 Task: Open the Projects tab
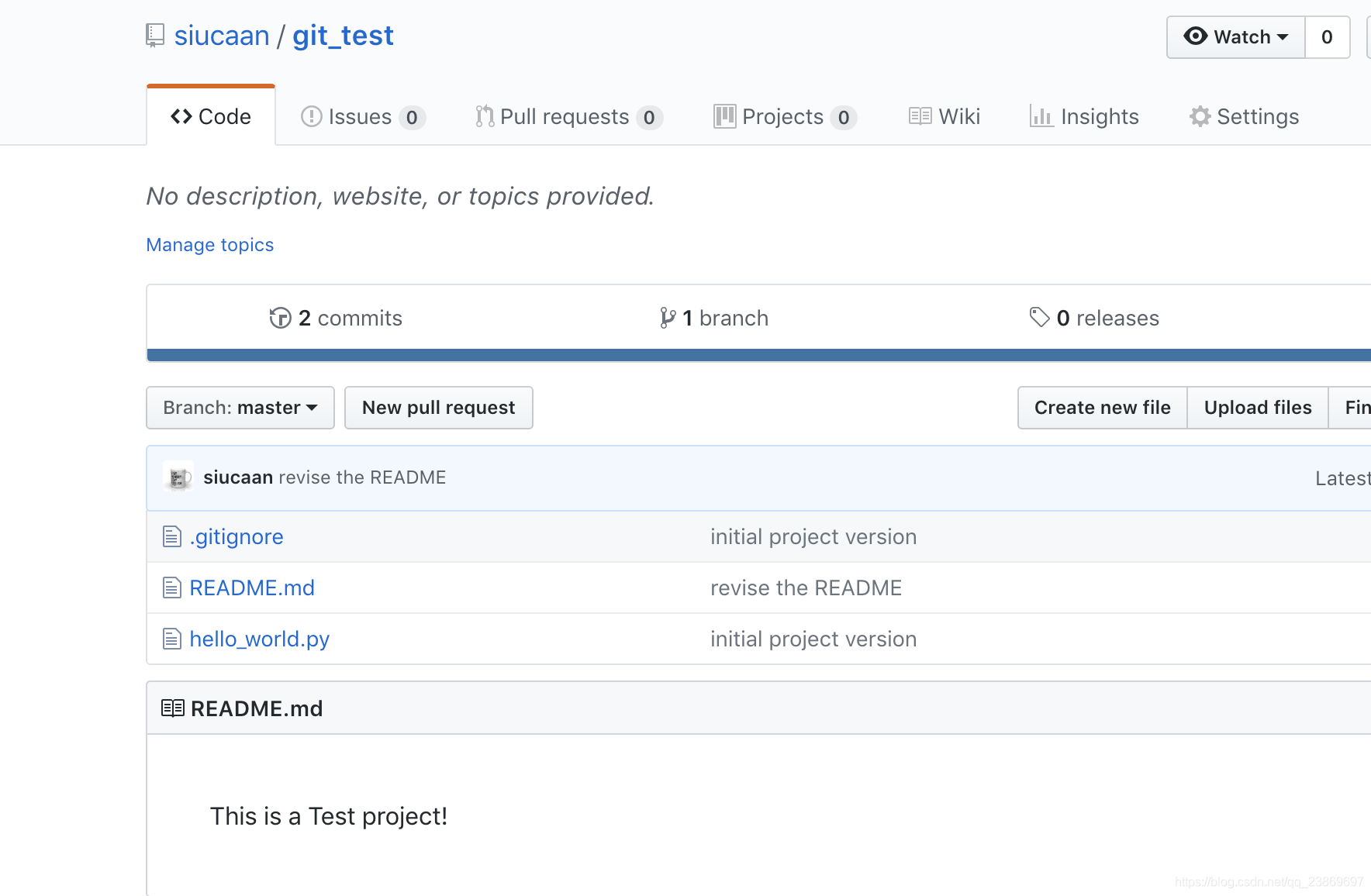pos(785,116)
